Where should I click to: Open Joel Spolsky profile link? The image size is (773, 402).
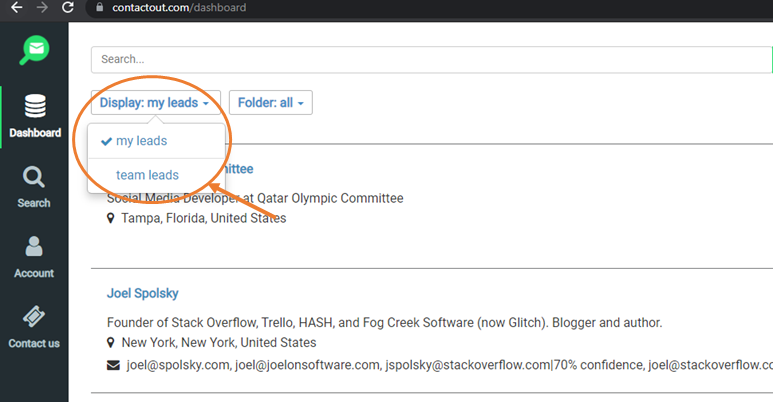(x=142, y=293)
